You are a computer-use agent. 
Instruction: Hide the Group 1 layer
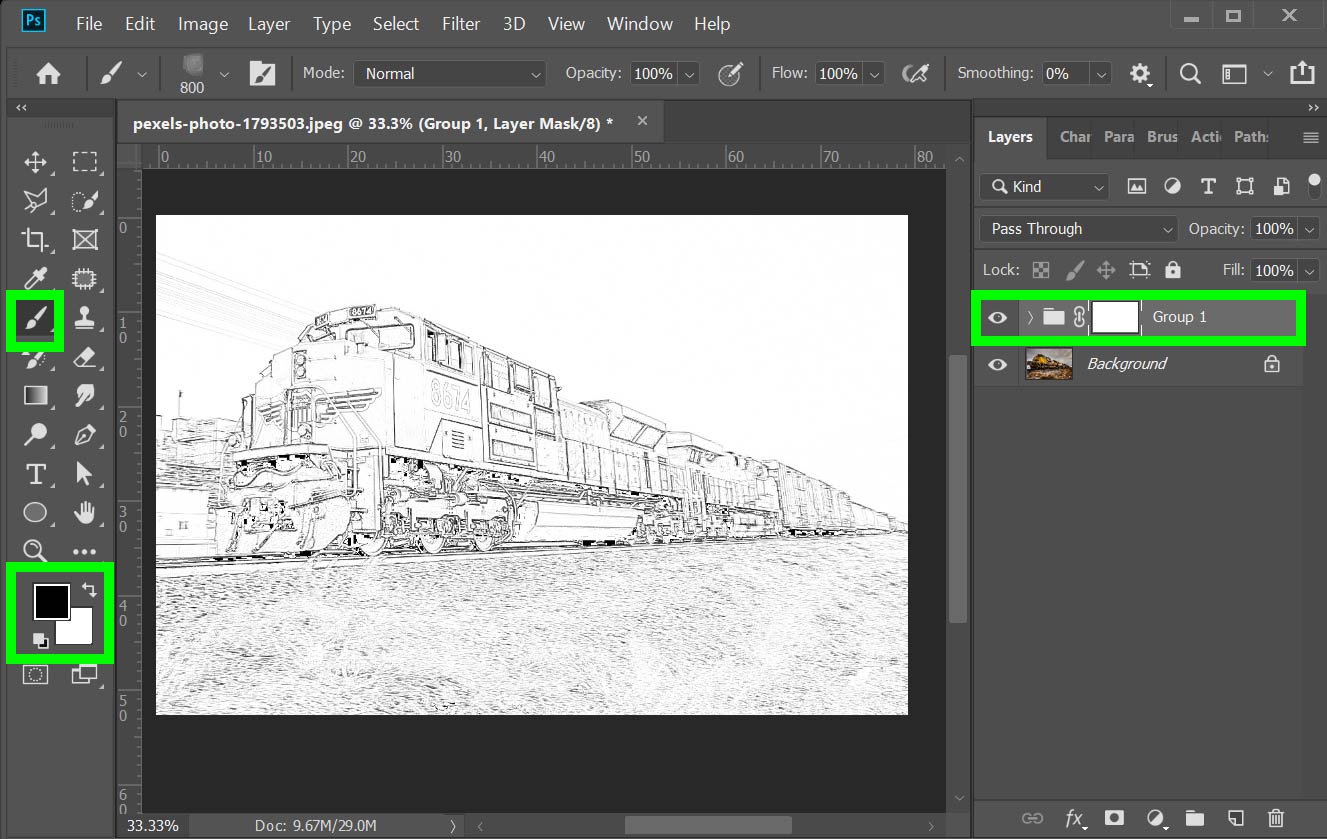click(997, 317)
